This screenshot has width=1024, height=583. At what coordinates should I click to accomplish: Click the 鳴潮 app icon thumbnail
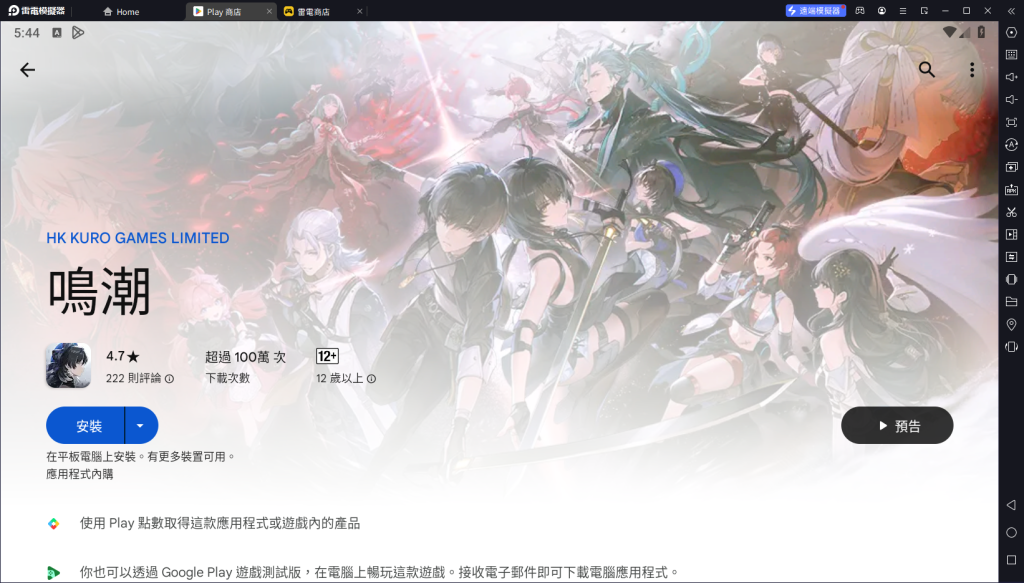pos(68,366)
